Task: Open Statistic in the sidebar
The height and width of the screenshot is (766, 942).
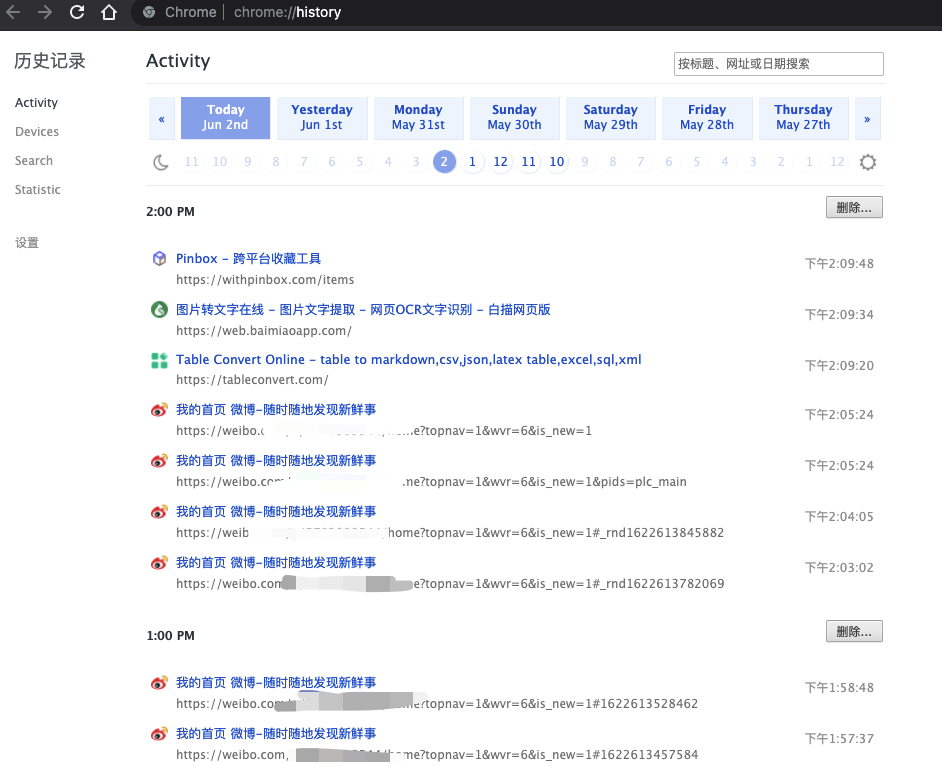Action: pos(38,190)
